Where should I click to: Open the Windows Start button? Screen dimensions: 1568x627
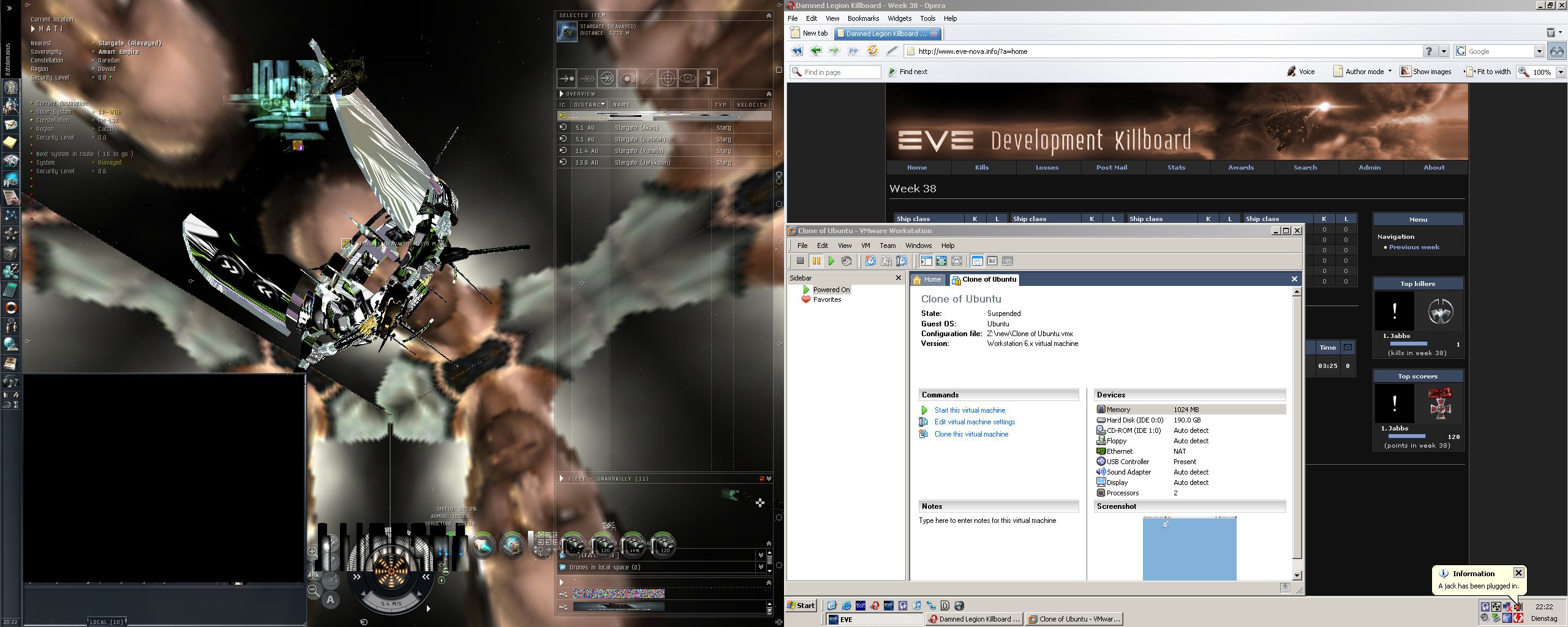802,606
